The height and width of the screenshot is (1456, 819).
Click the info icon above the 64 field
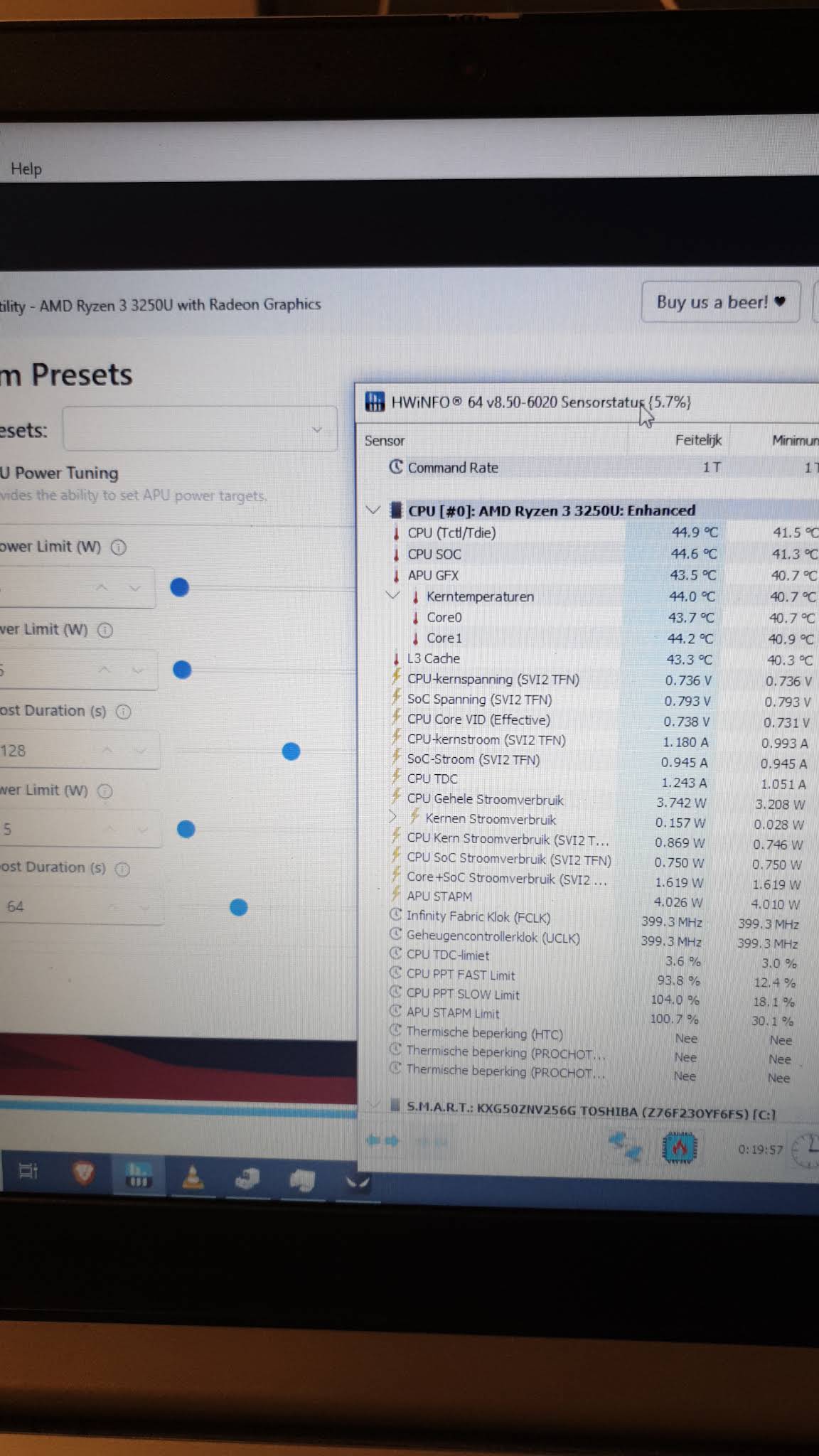tap(122, 869)
